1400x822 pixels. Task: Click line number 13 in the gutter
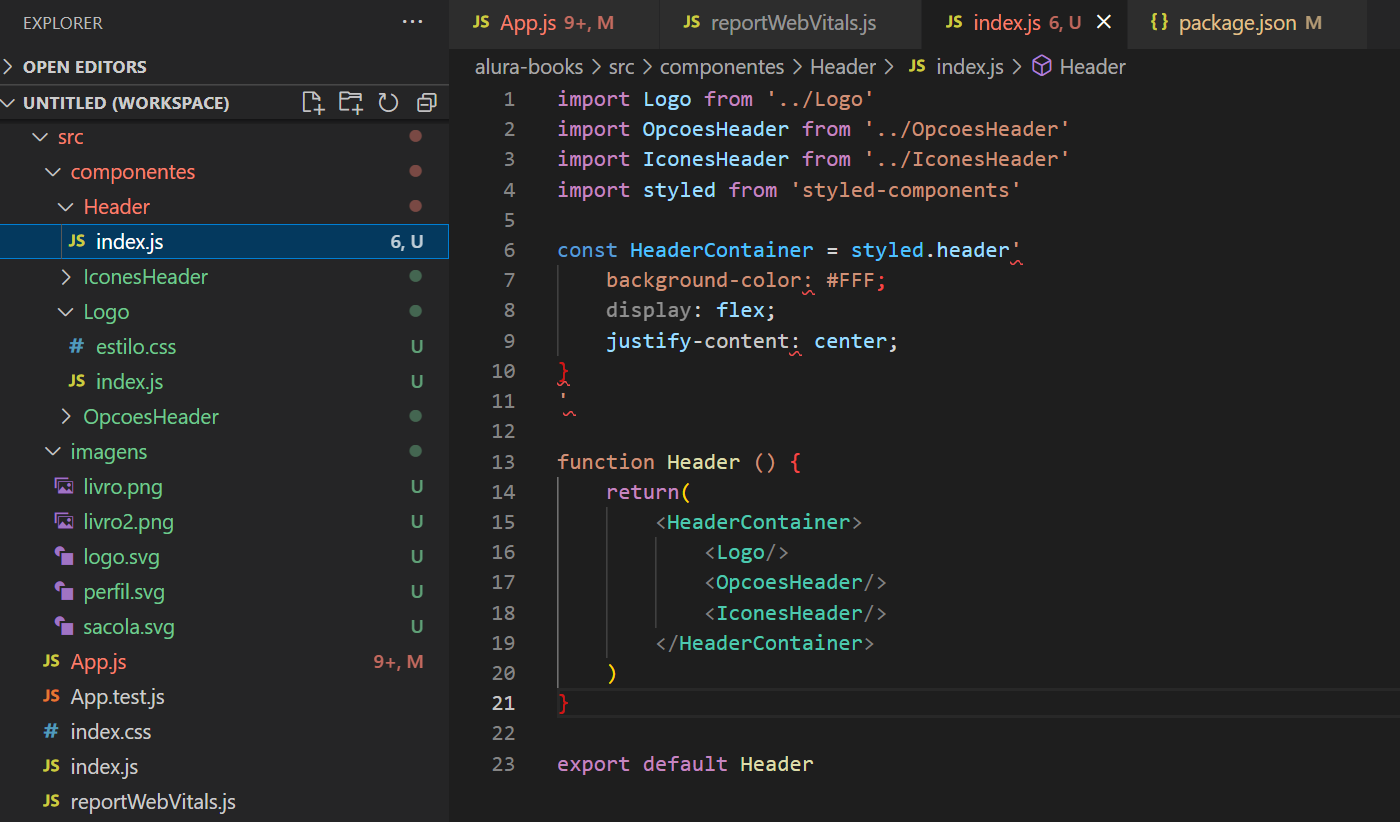click(504, 462)
